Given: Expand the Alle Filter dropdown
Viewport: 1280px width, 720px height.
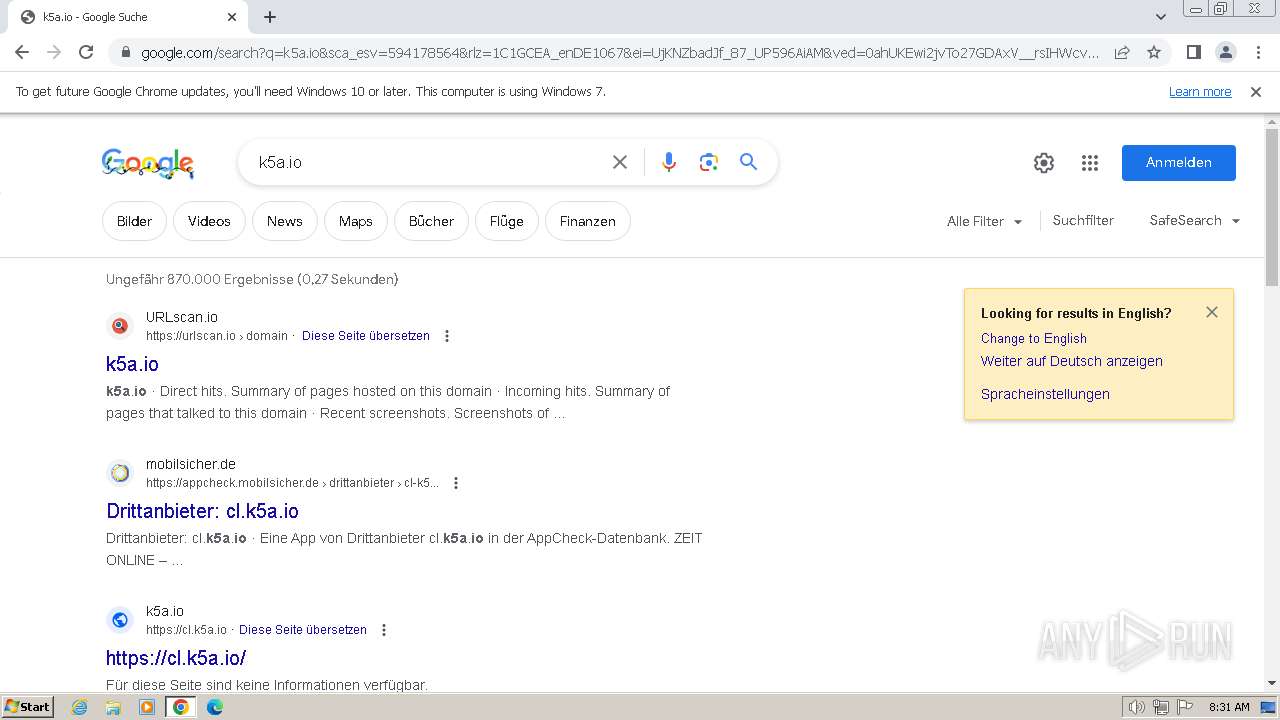Looking at the screenshot, I should [985, 221].
